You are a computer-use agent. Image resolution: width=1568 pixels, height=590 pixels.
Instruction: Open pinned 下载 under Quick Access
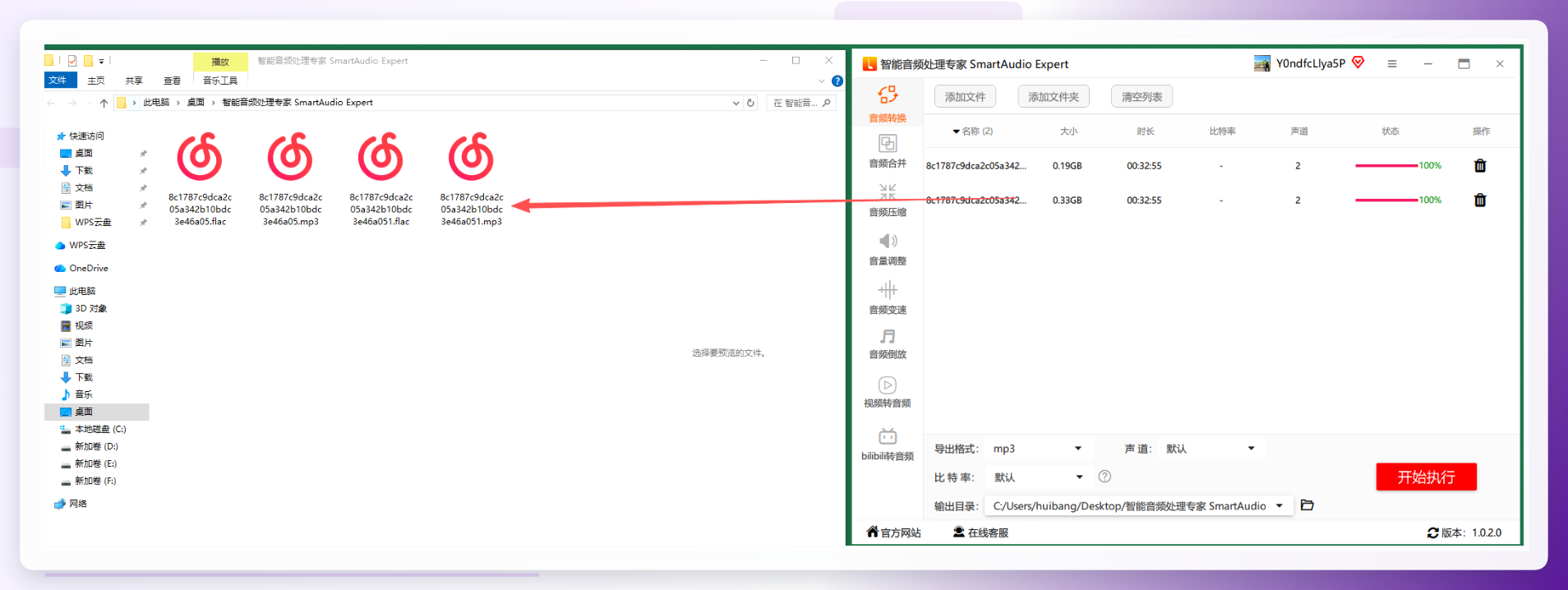pyautogui.click(x=77, y=170)
